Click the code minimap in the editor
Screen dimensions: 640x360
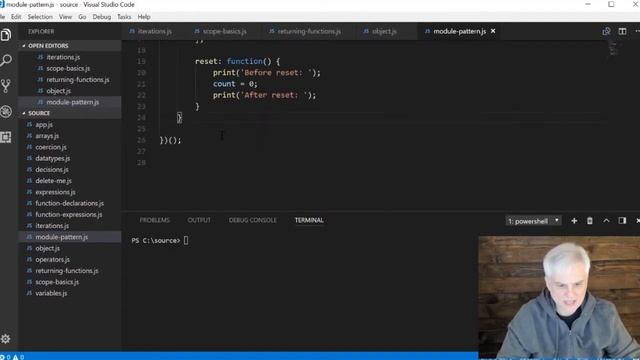[613, 48]
